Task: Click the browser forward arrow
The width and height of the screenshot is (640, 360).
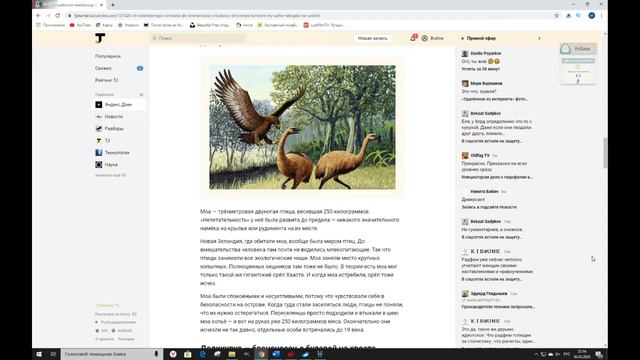Action: (48, 16)
